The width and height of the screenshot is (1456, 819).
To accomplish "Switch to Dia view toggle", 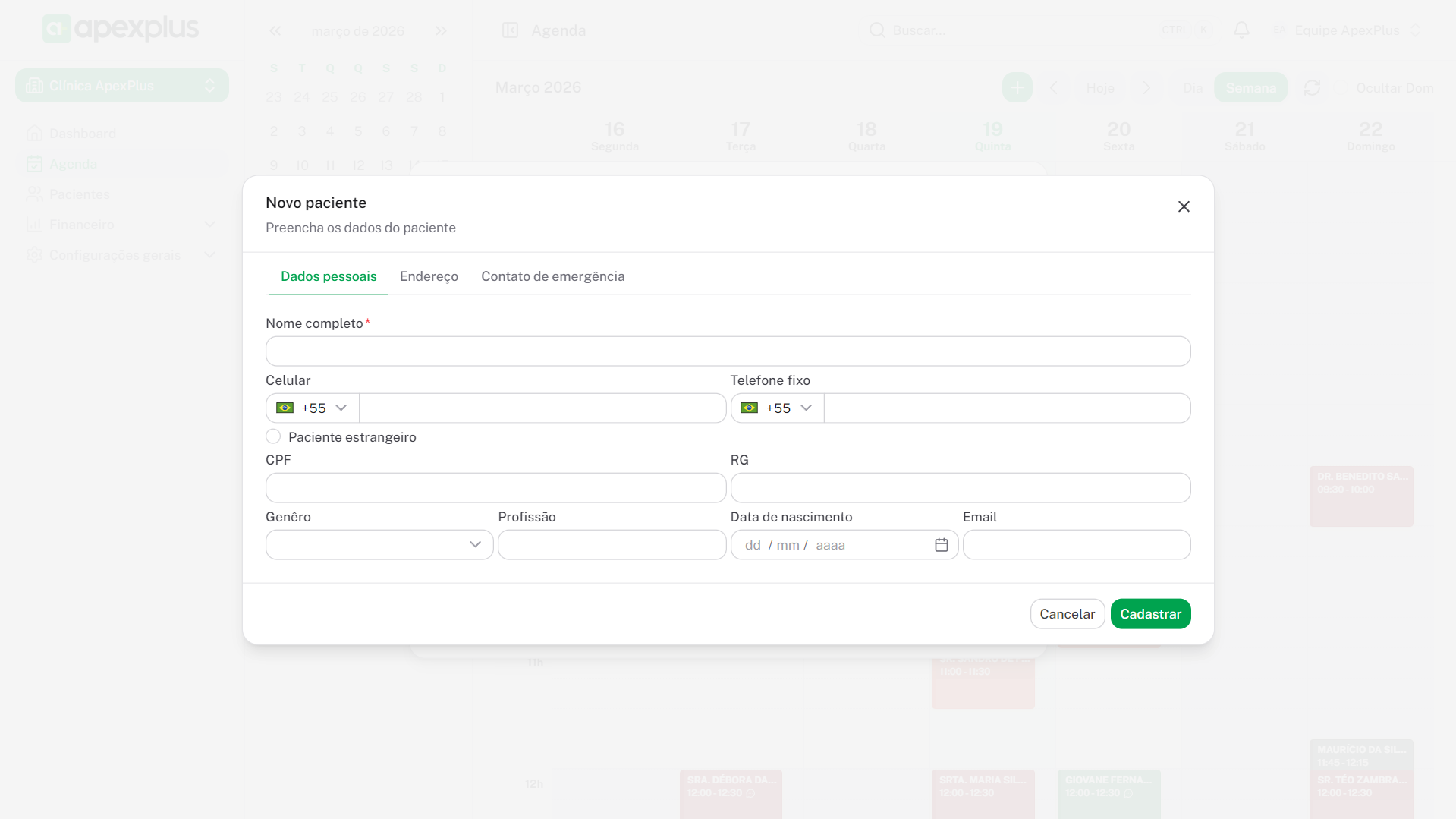I will point(1192,88).
